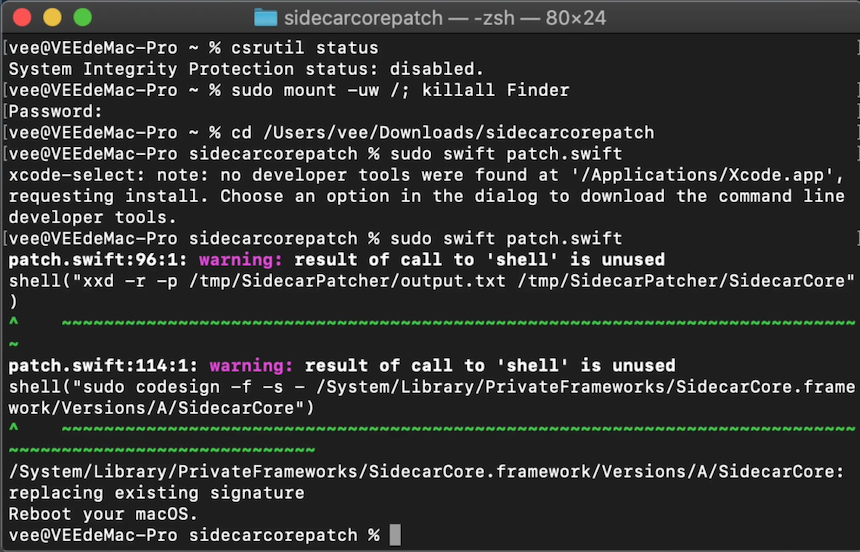Click the 'killall Finder' command text

(x=495, y=90)
